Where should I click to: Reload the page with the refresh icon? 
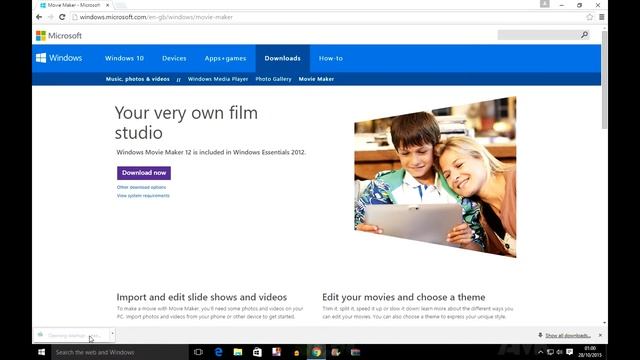pos(62,17)
